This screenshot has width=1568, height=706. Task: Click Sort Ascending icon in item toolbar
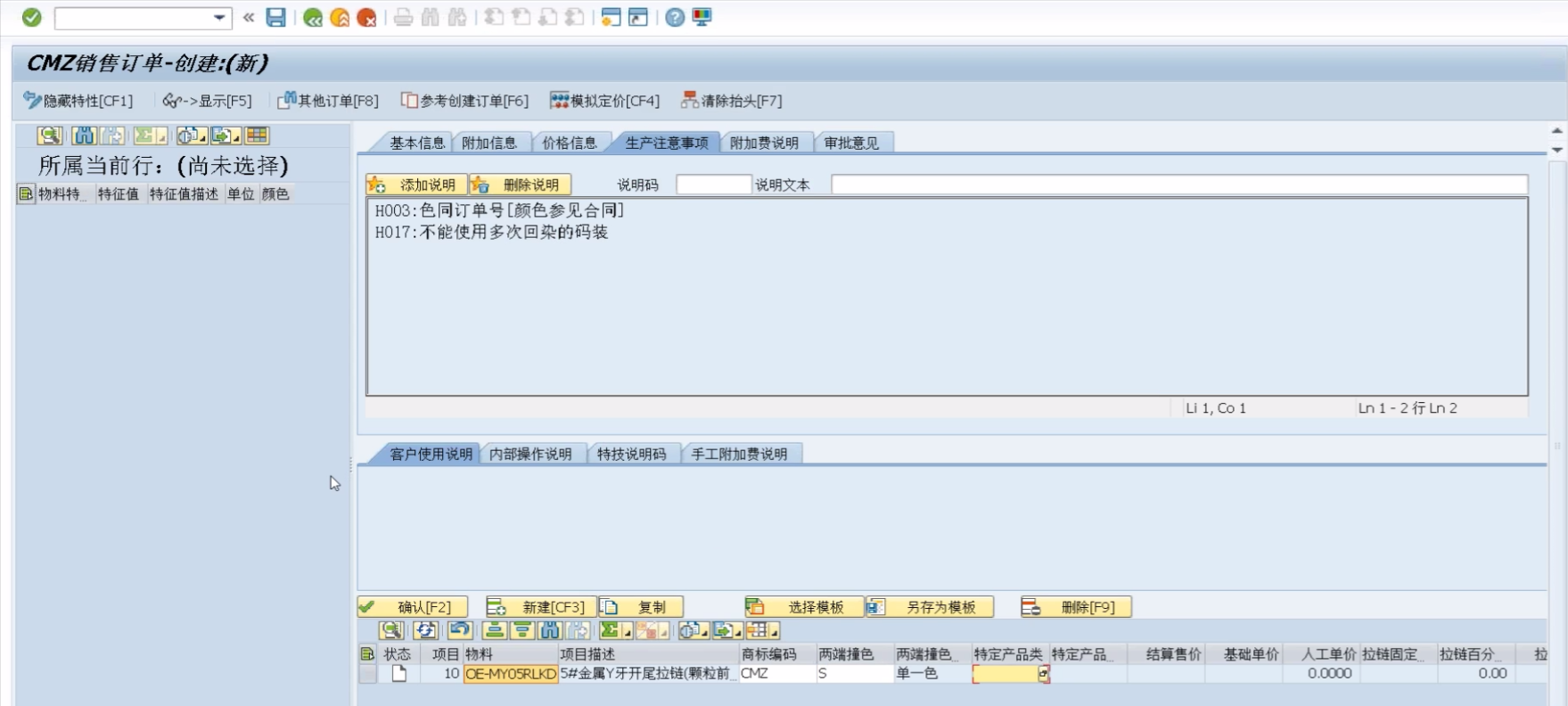[495, 630]
